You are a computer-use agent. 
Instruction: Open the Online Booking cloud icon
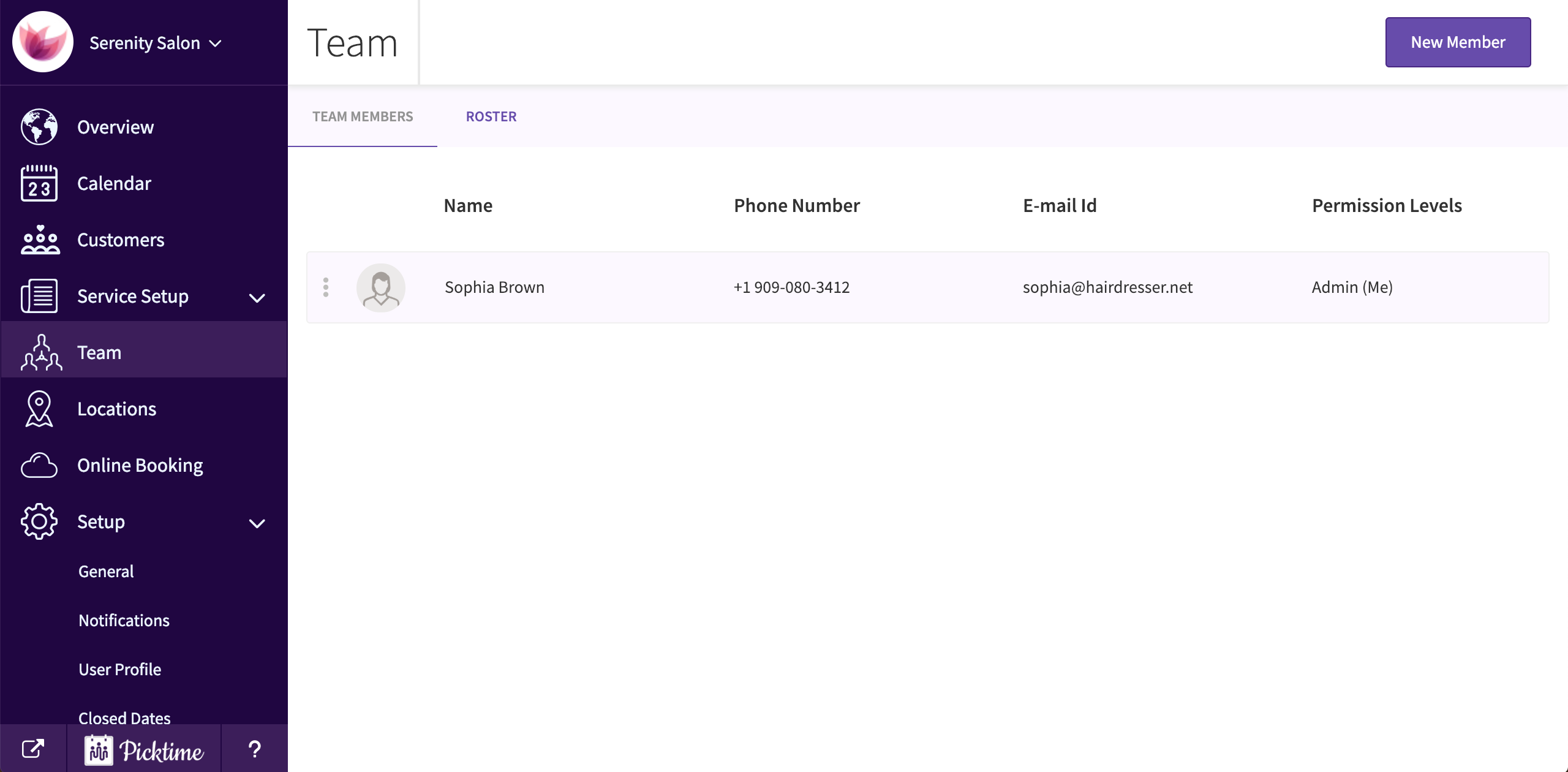click(x=39, y=466)
